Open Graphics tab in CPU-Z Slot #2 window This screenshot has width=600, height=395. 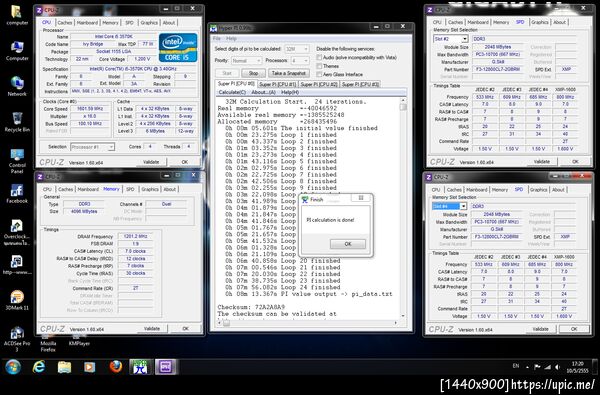(540, 22)
